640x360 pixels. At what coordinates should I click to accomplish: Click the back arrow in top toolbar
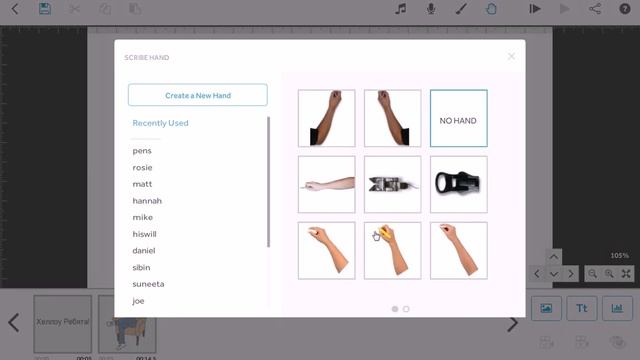pyautogui.click(x=15, y=9)
